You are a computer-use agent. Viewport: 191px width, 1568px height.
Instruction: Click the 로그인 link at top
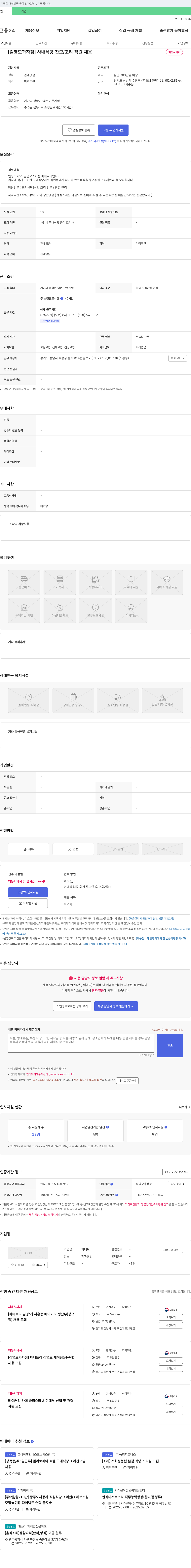click(178, 19)
